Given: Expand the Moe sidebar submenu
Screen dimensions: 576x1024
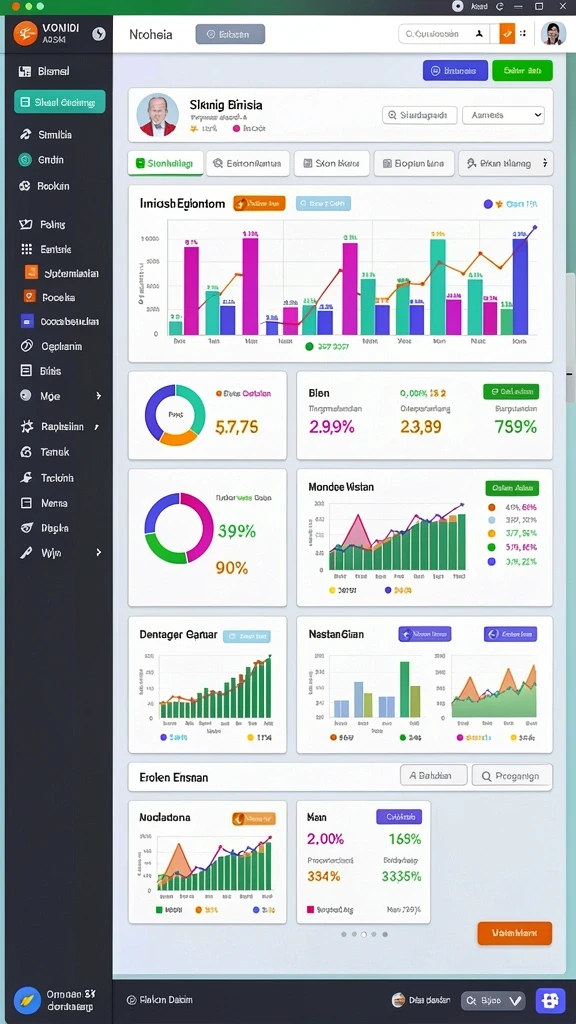Looking at the screenshot, I should point(99,396).
